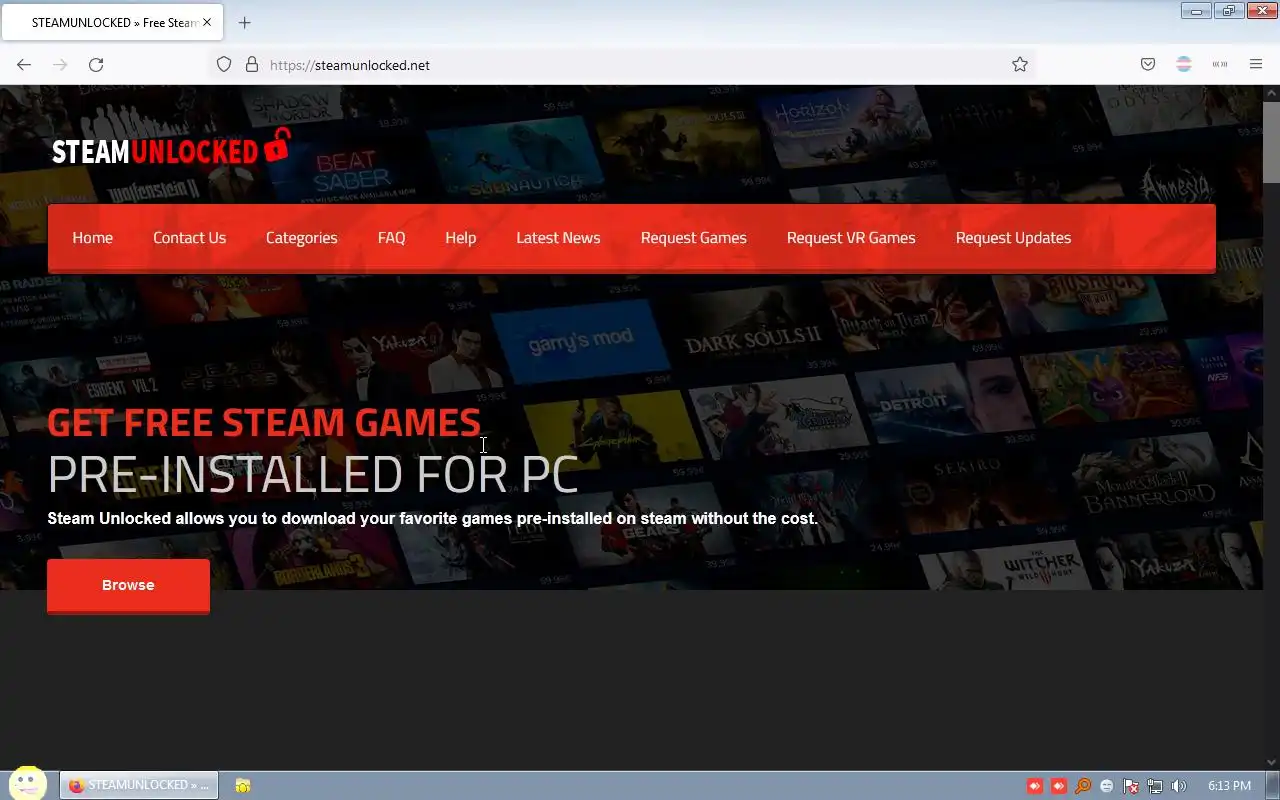Viewport: 1280px width, 800px height.
Task: Click the 'GET FREE STEAM GAMES' heading
Action: point(264,423)
